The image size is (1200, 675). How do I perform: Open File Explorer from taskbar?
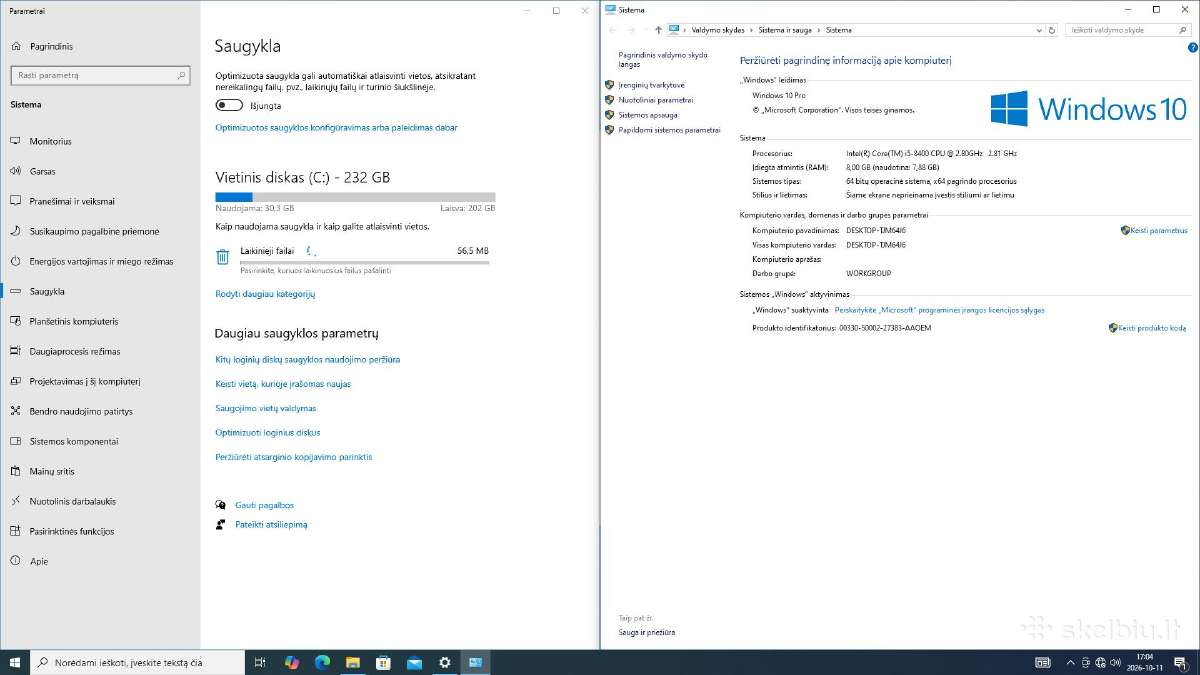click(x=352, y=662)
